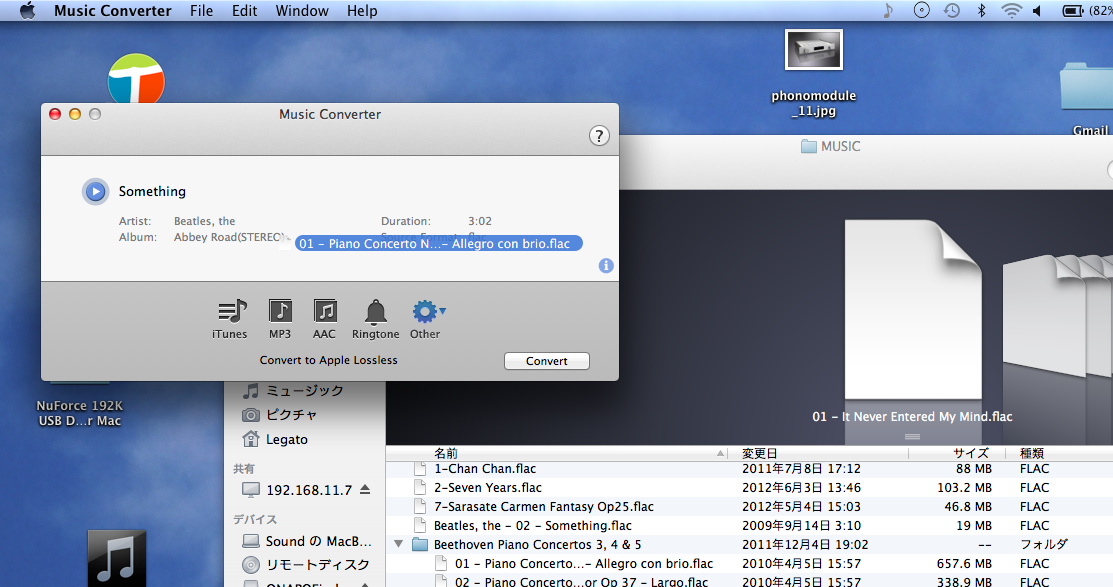Select the music note icon on desktop
Screen dimensions: 1113x587
117,558
